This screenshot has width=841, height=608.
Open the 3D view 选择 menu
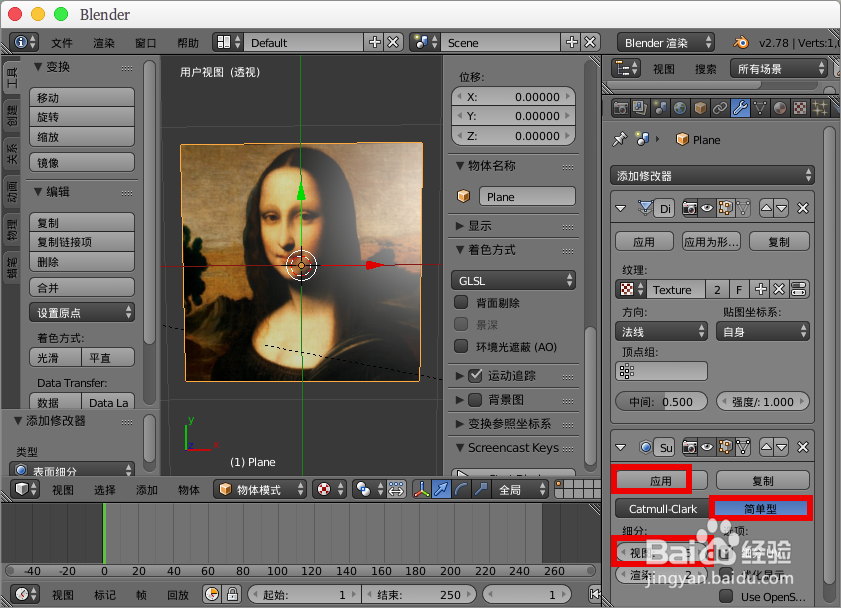pos(105,490)
